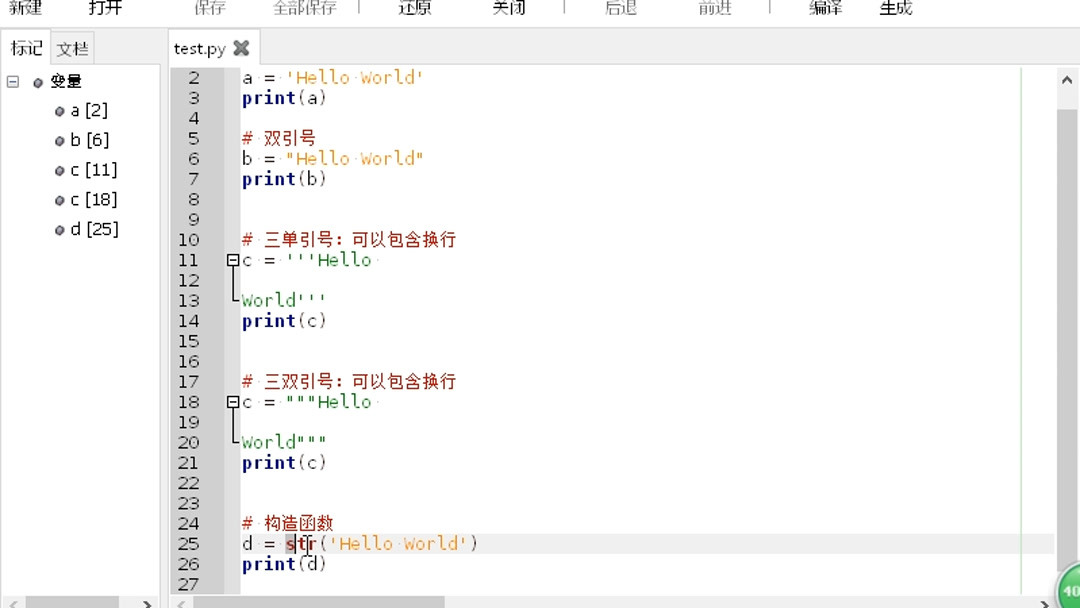The height and width of the screenshot is (608, 1080).
Task: Collapse the triple-quote fold at line 11
Action: [231, 260]
